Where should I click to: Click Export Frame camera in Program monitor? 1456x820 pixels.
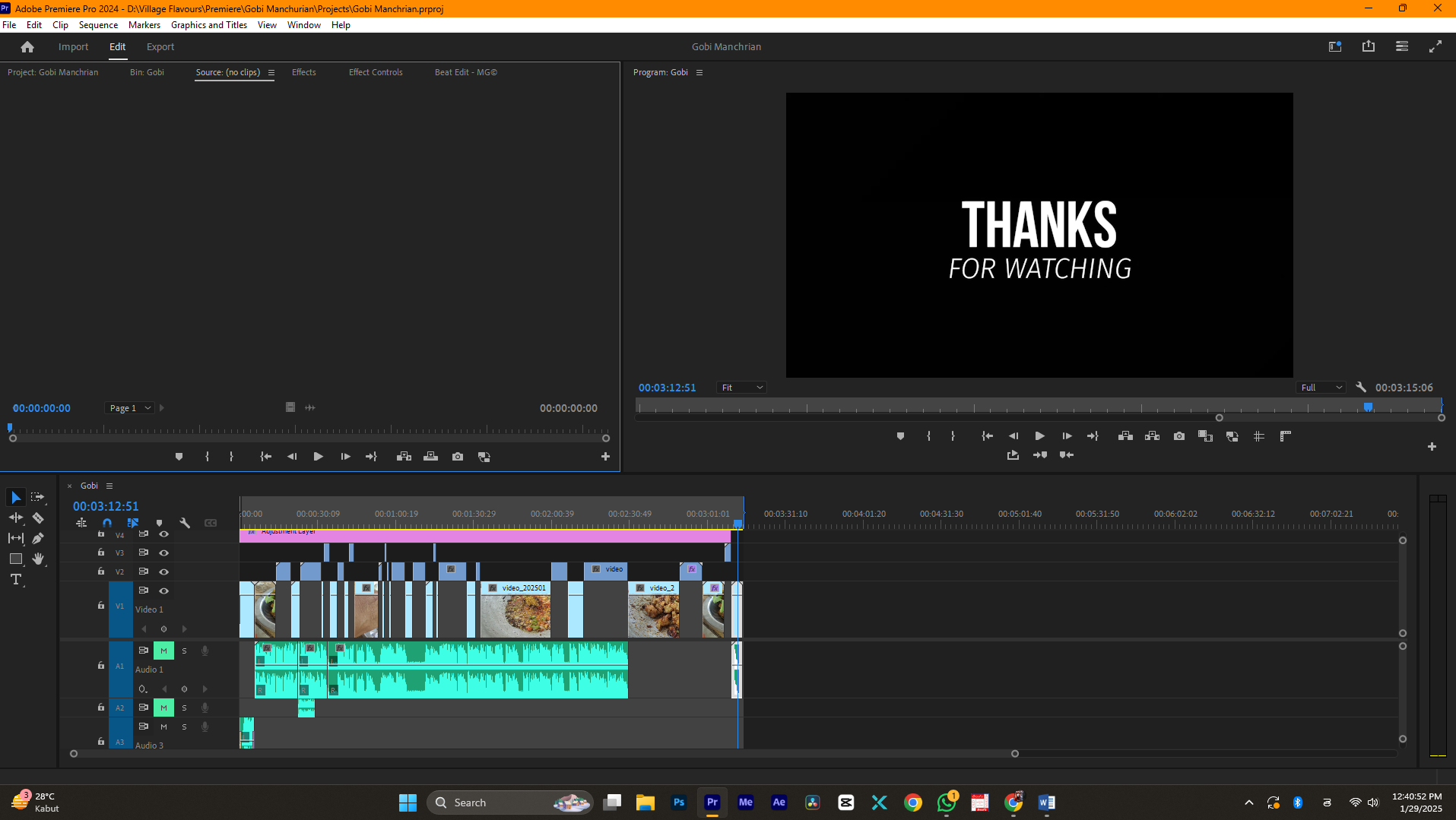(x=1179, y=436)
